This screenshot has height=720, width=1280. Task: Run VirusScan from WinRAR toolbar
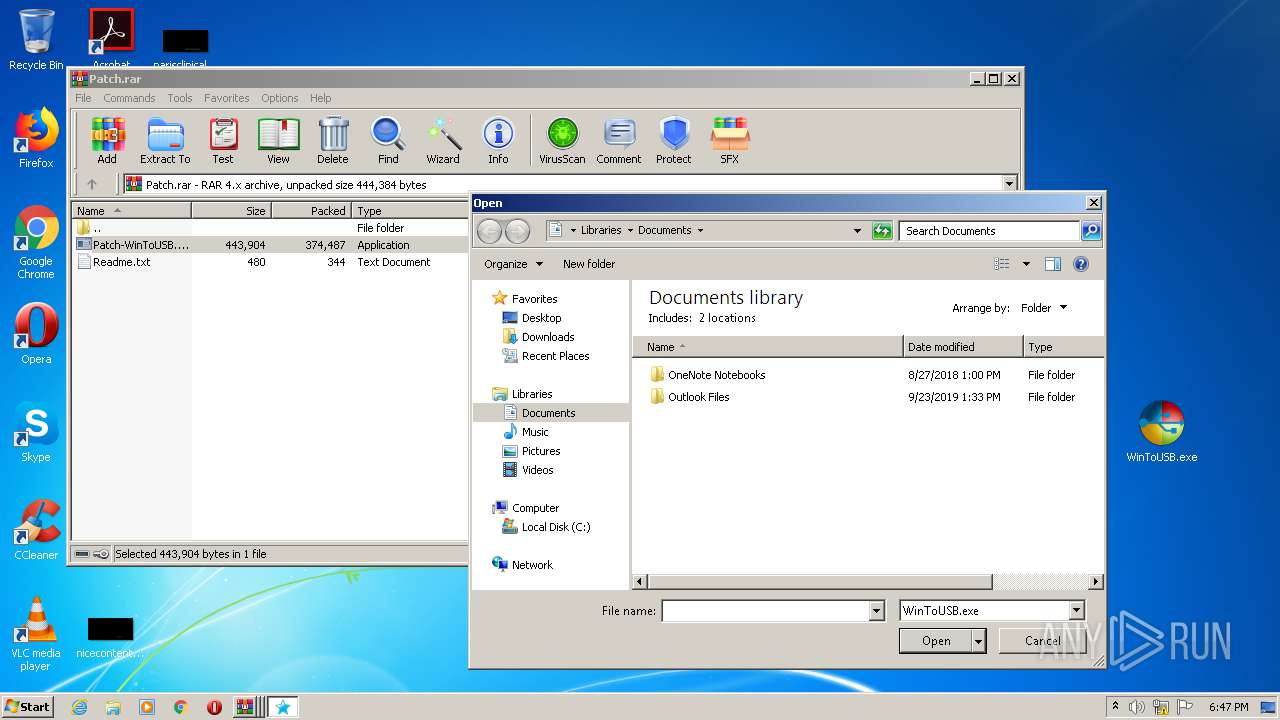(562, 141)
